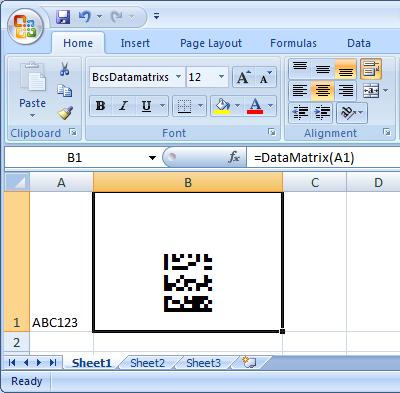Select row 2 header
This screenshot has width=400, height=393.
tap(17, 342)
